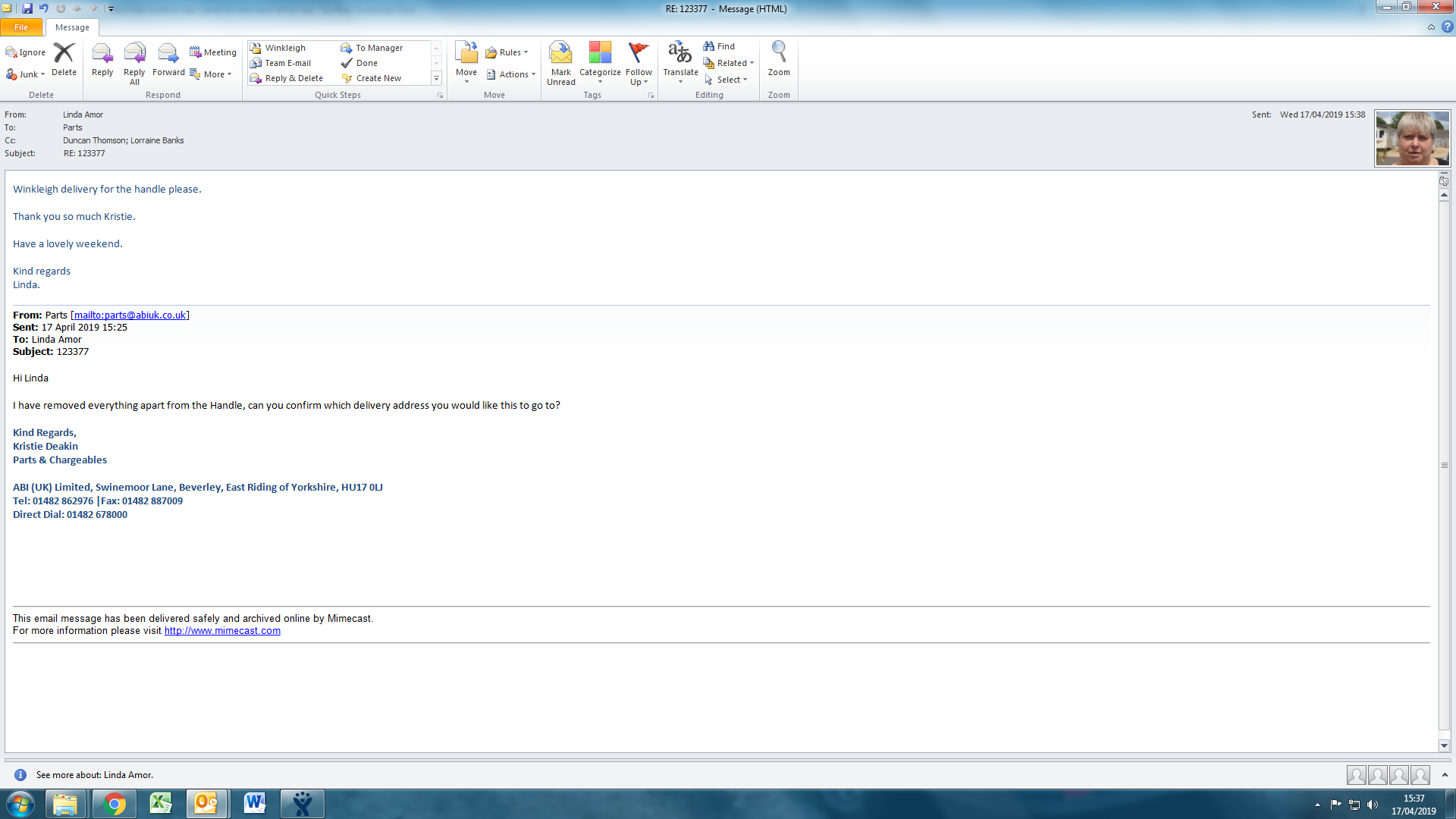Click Linda Amor's contact photo thumbnail
Image resolution: width=1456 pixels, height=819 pixels.
[1412, 139]
